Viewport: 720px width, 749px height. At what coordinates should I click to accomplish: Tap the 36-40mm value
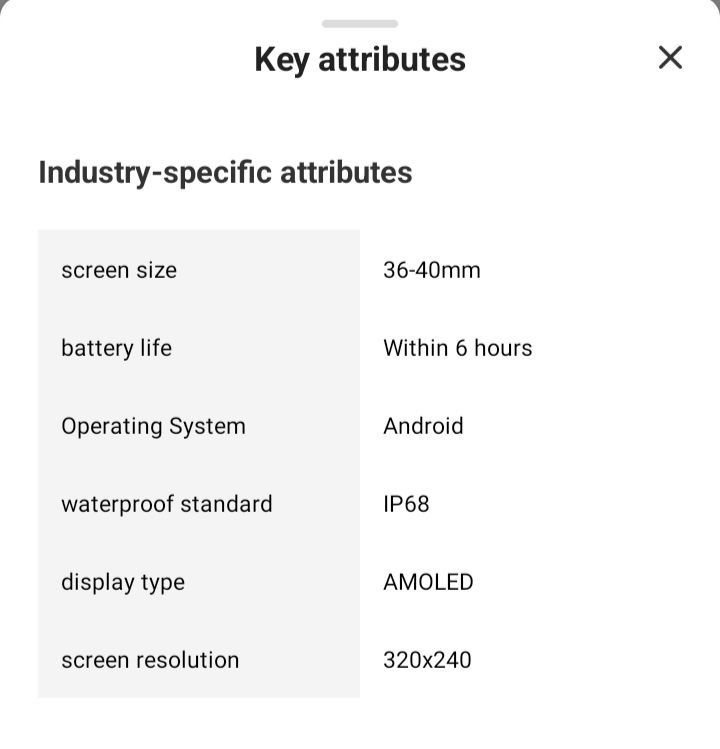[x=432, y=270]
